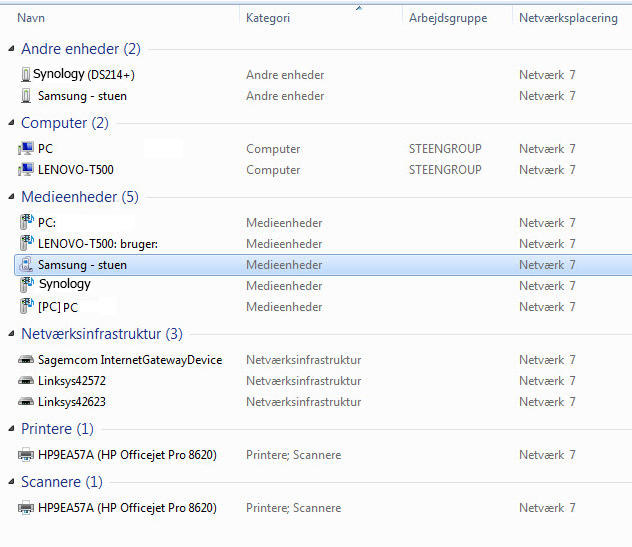The width and height of the screenshot is (632, 547).
Task: Sort by the Arbejdsgruppe column header
Action: [448, 18]
